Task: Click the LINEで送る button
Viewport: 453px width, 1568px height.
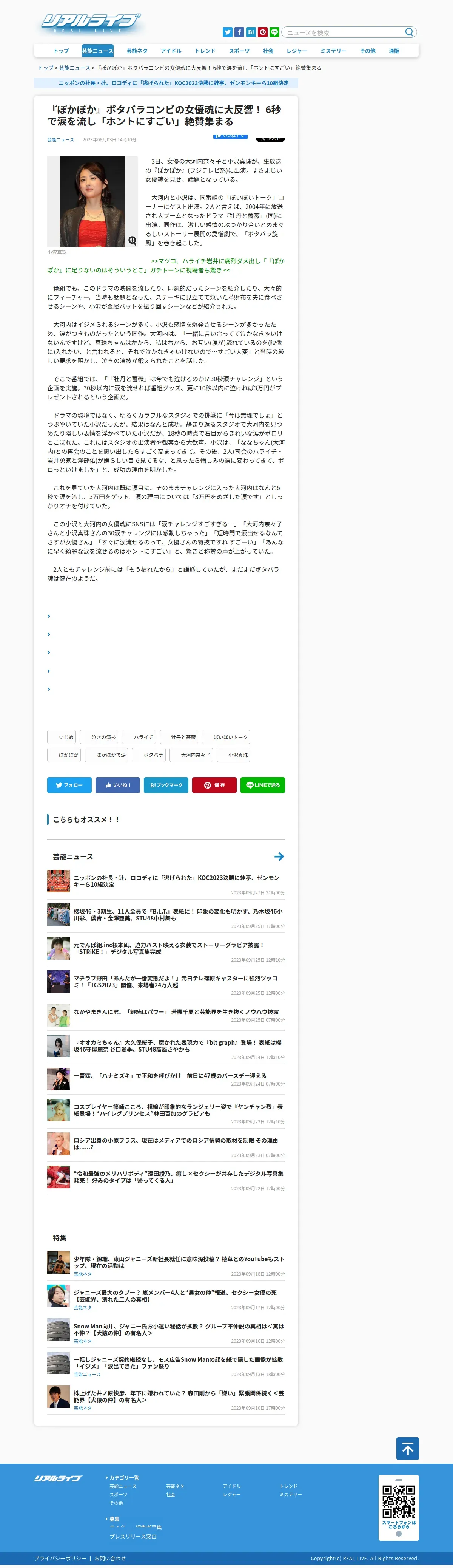Action: coord(263,785)
